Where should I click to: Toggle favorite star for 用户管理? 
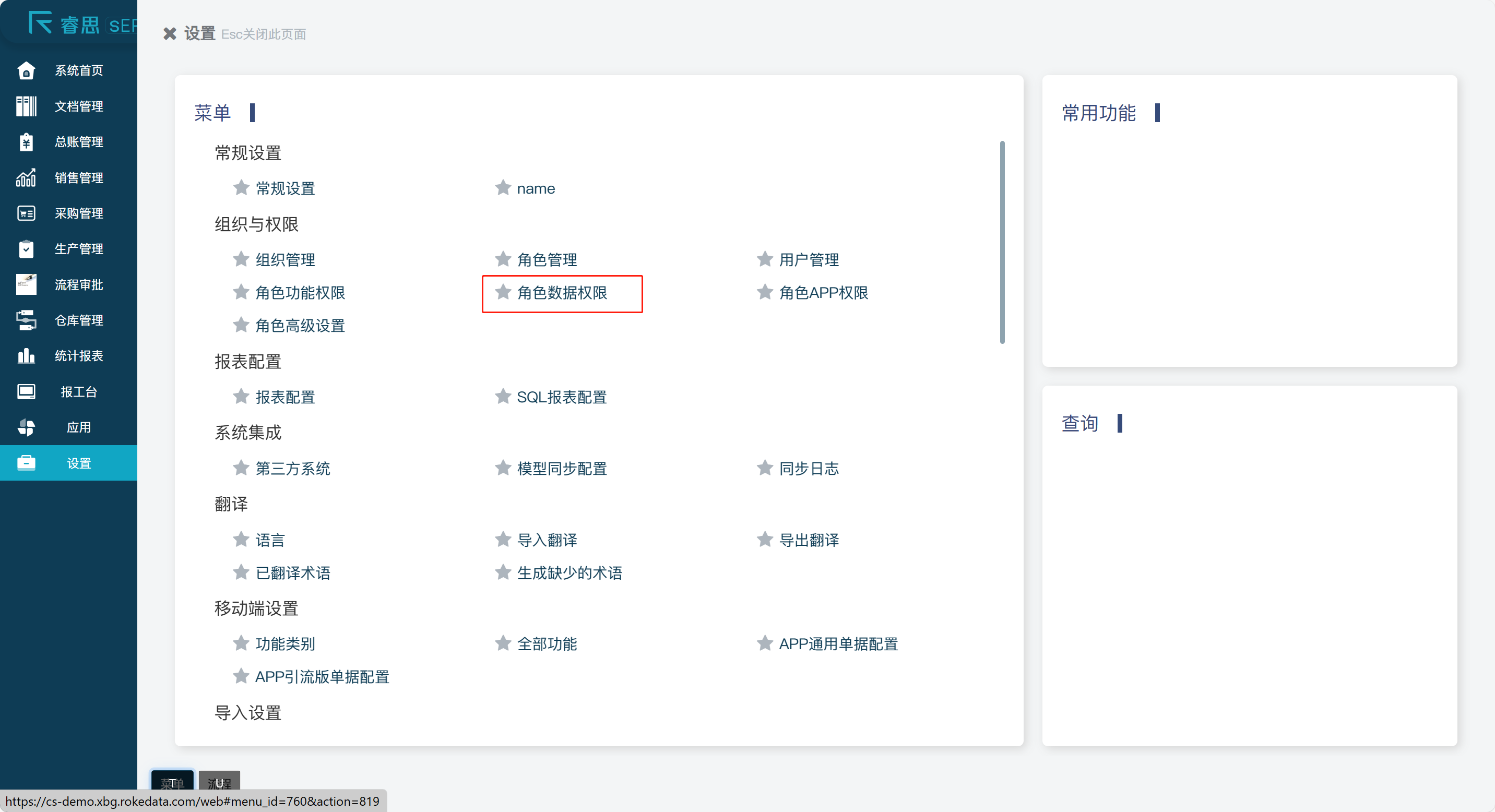click(764, 259)
